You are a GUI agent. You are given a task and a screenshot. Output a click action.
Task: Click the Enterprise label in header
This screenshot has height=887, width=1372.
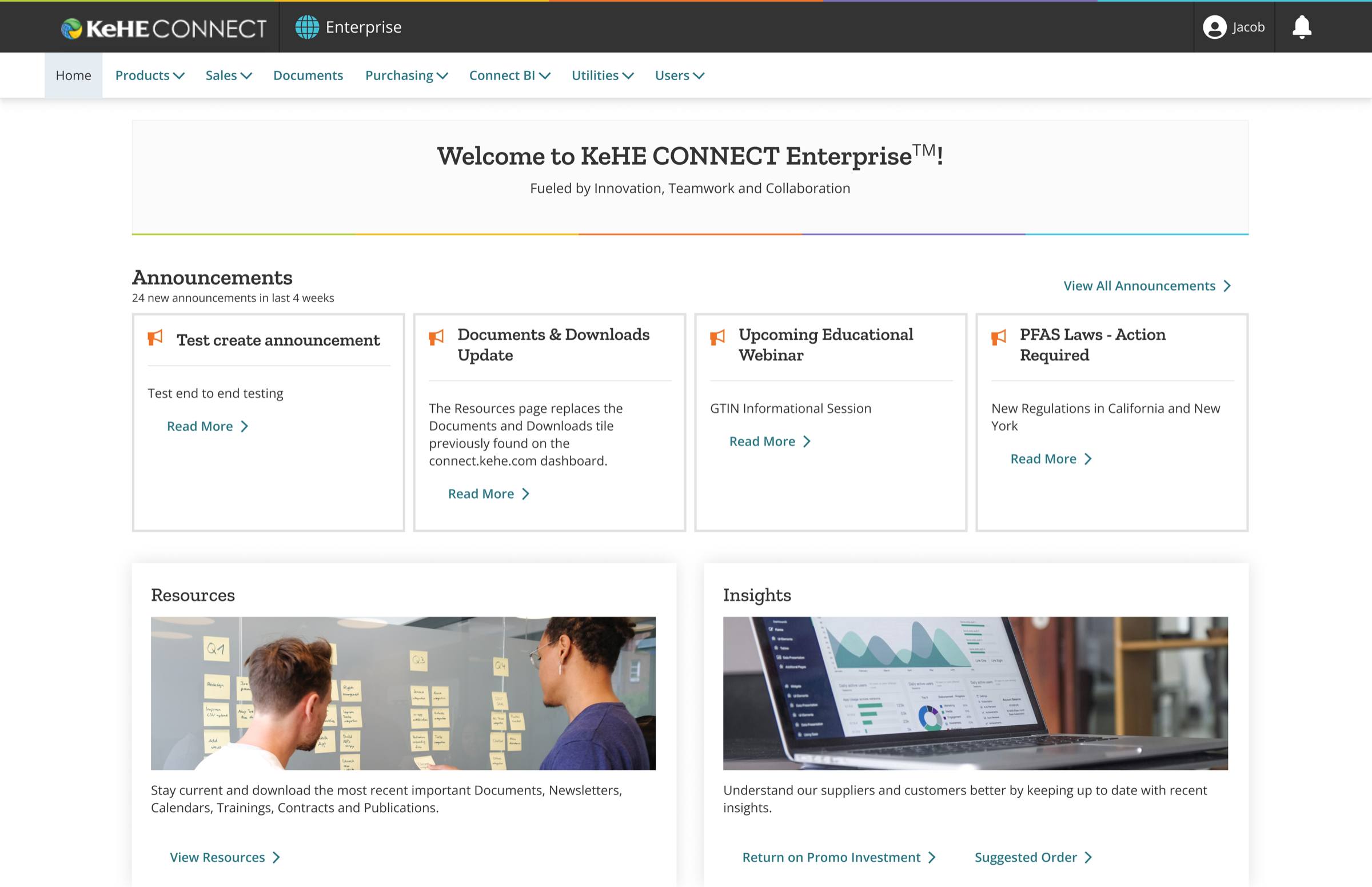point(364,27)
